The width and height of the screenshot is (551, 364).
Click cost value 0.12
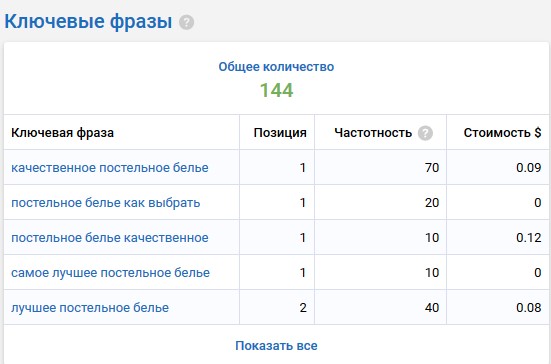pyautogui.click(x=529, y=238)
